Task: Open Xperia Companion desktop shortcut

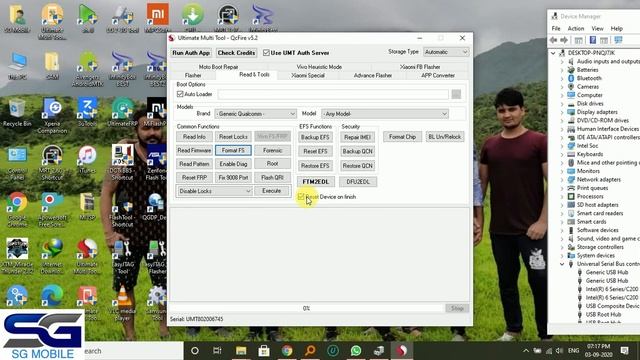Action: [x=52, y=115]
